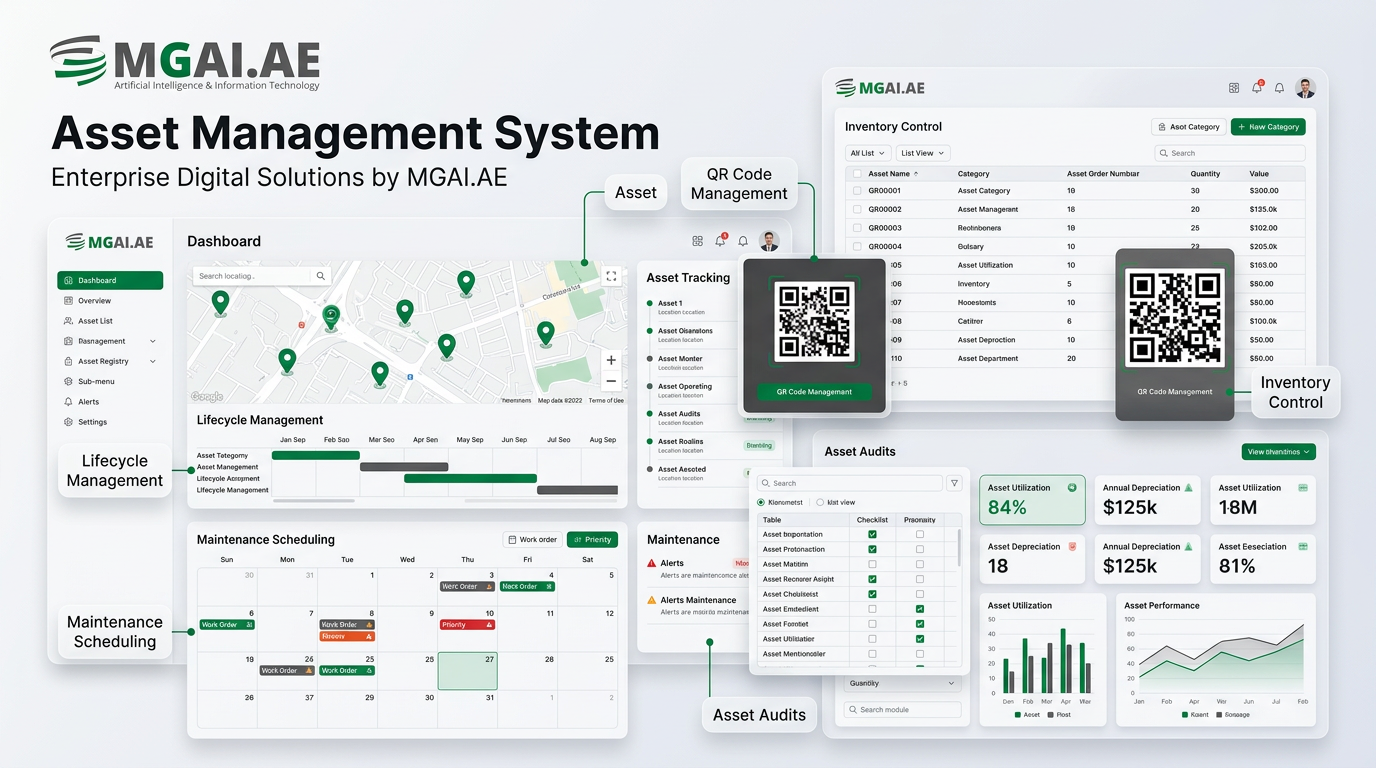This screenshot has width=1376, height=768.
Task: Open the Quantity dropdown below checklist
Action: pos(902,684)
